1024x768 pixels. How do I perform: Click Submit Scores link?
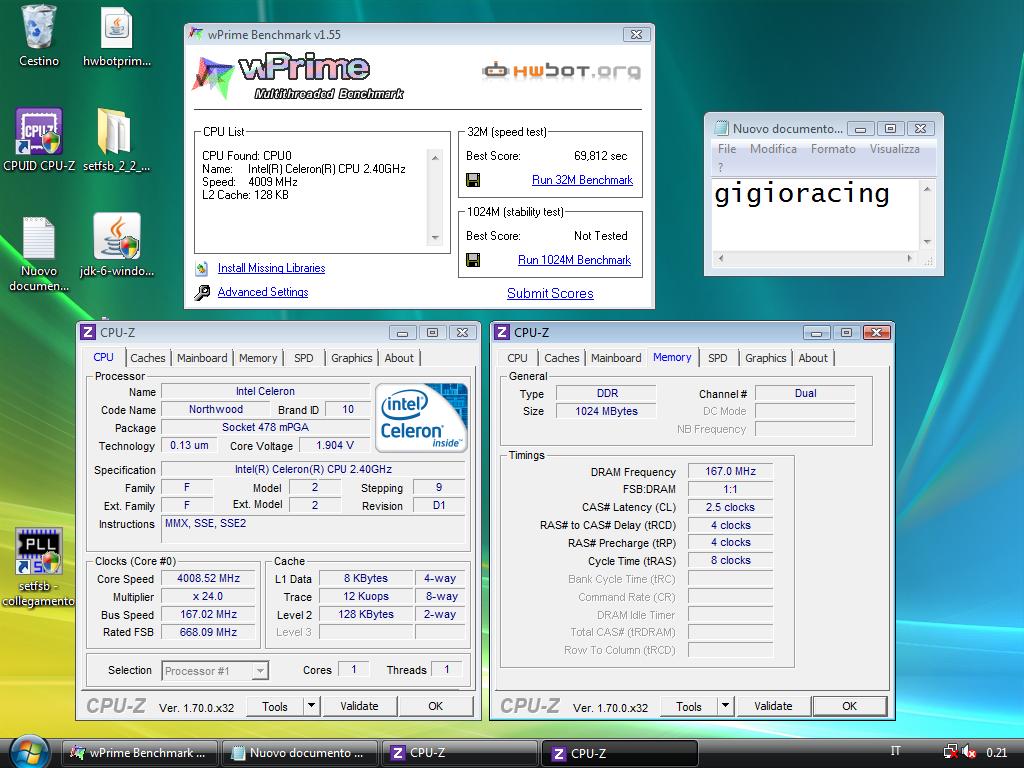(x=551, y=293)
